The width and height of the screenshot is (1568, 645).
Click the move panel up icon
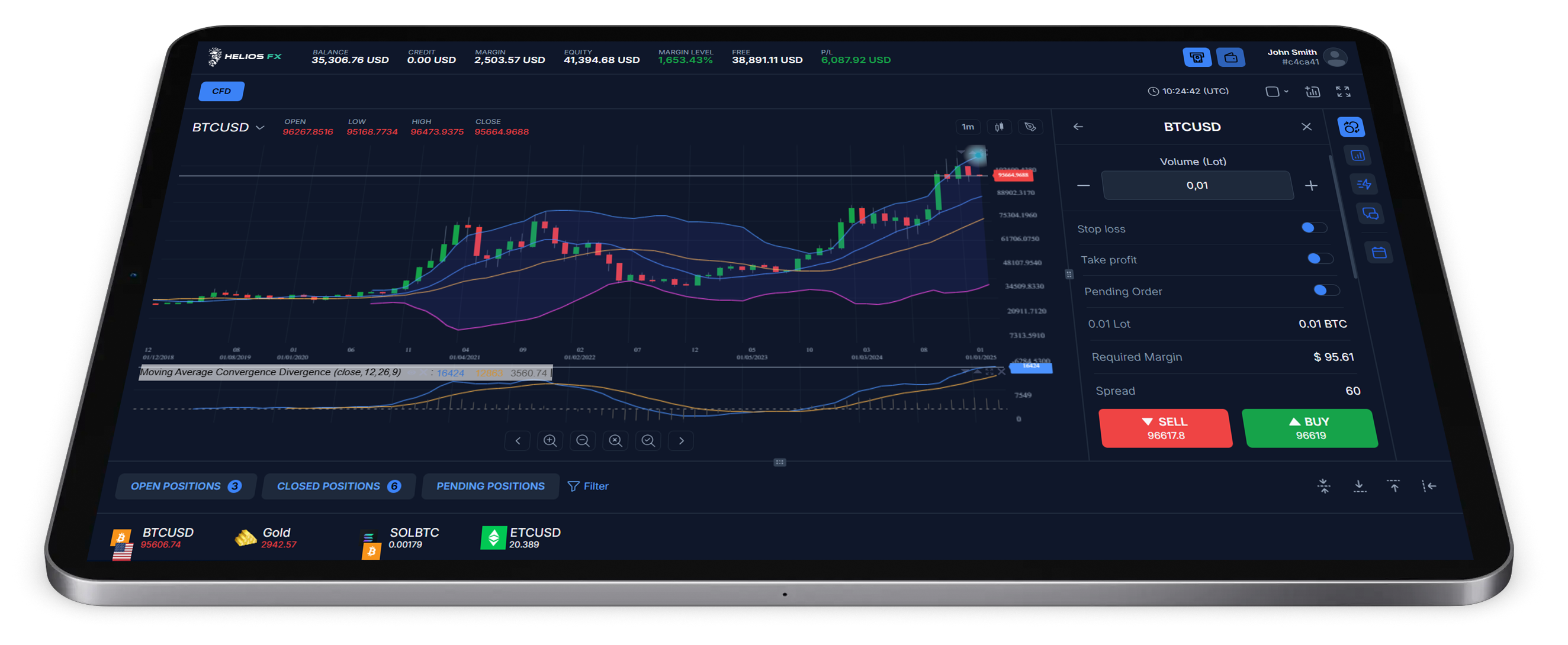pos(1394,486)
